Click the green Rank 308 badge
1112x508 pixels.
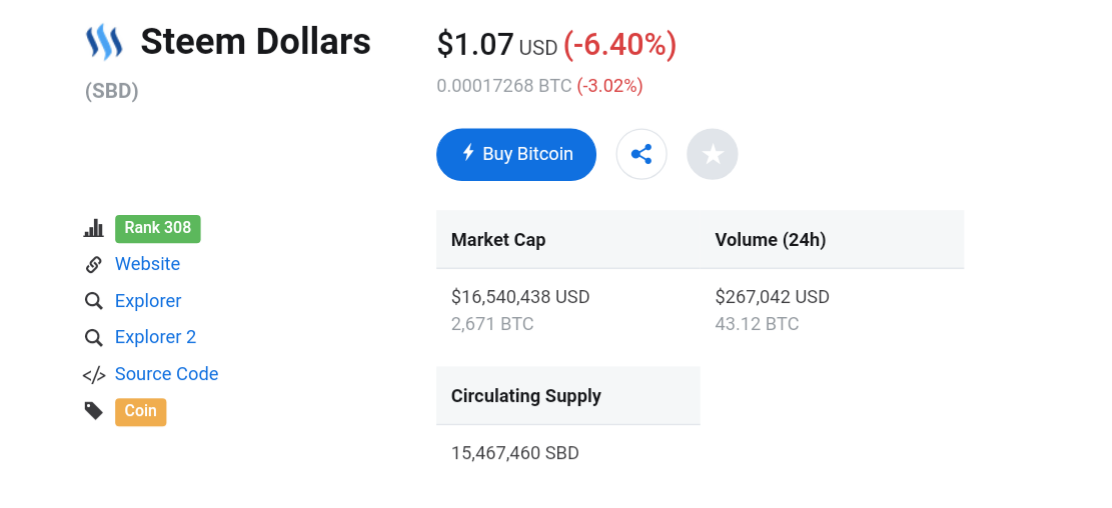(x=158, y=228)
